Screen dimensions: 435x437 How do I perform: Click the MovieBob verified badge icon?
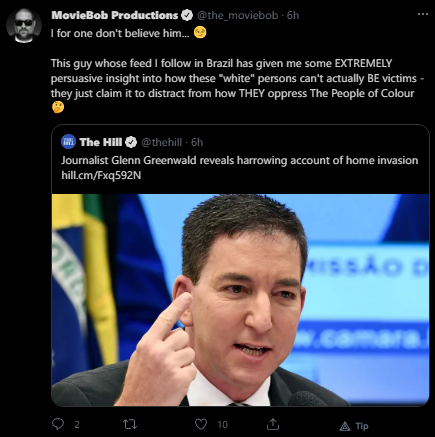click(187, 15)
